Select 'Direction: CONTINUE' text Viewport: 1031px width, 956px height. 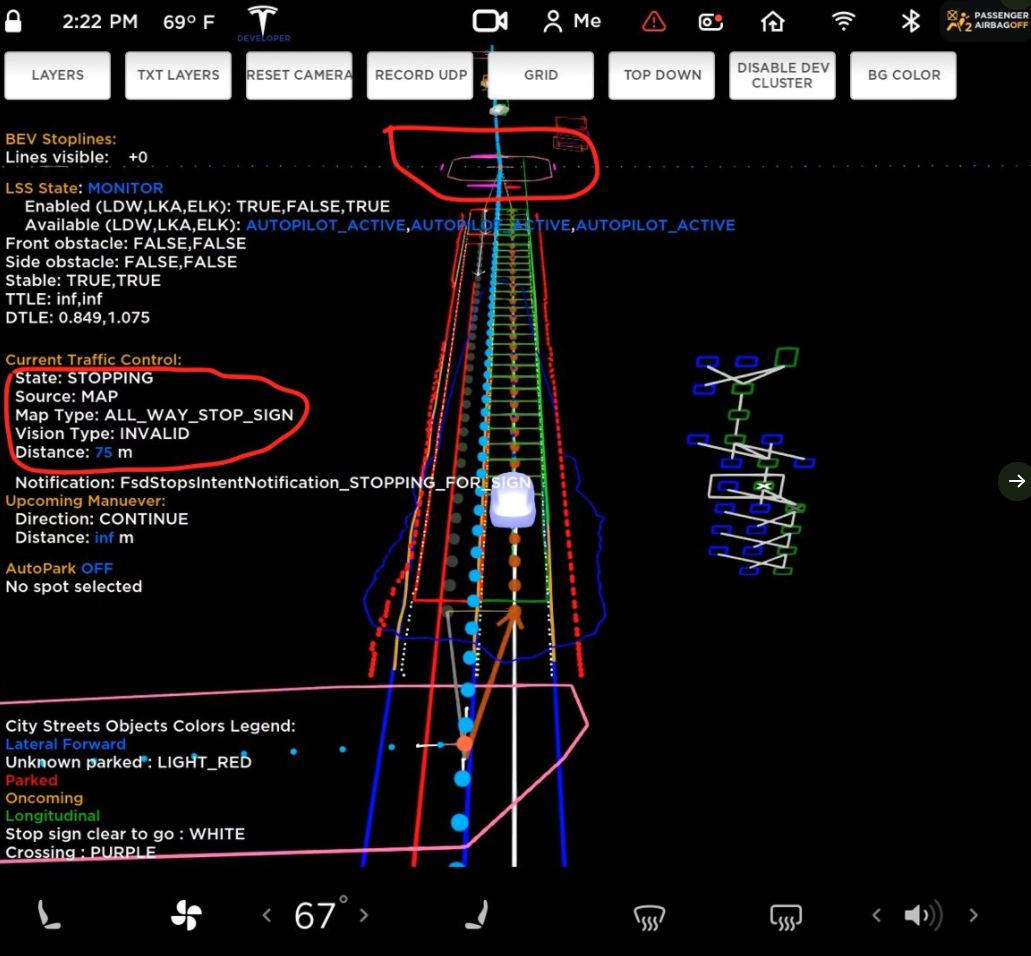point(101,519)
